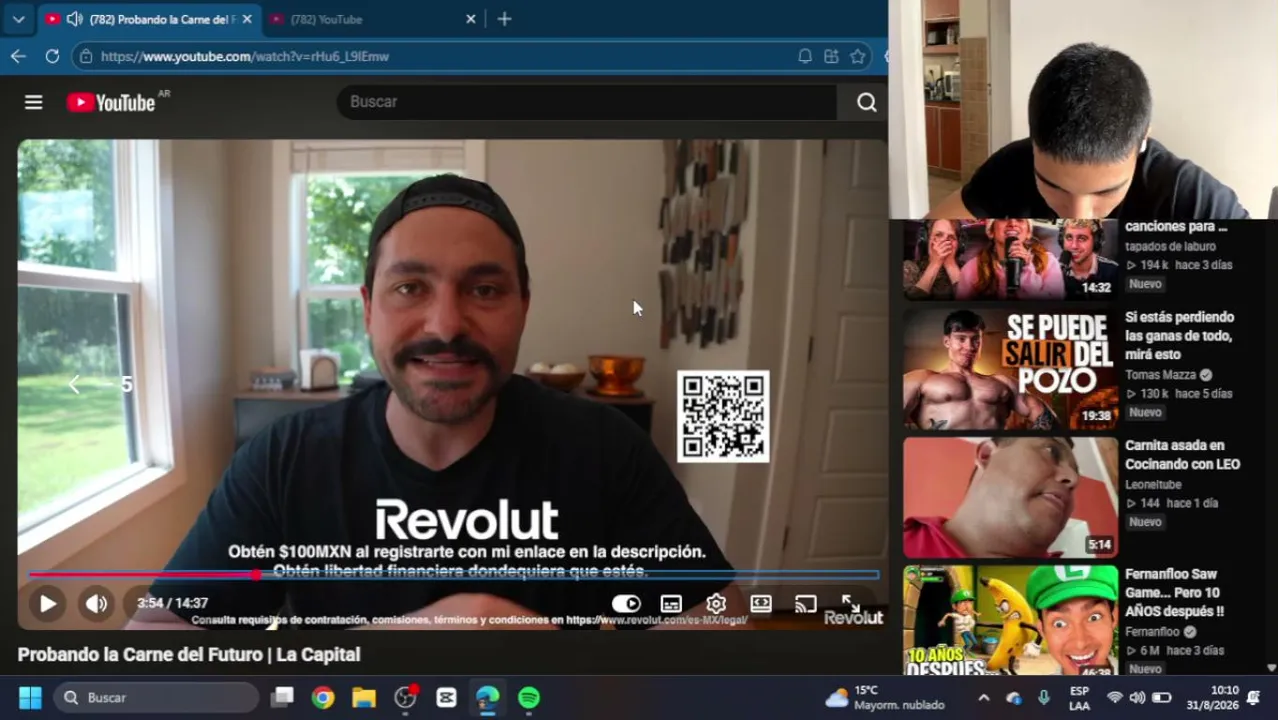Expand the tab list dropdown chevron

(x=18, y=19)
